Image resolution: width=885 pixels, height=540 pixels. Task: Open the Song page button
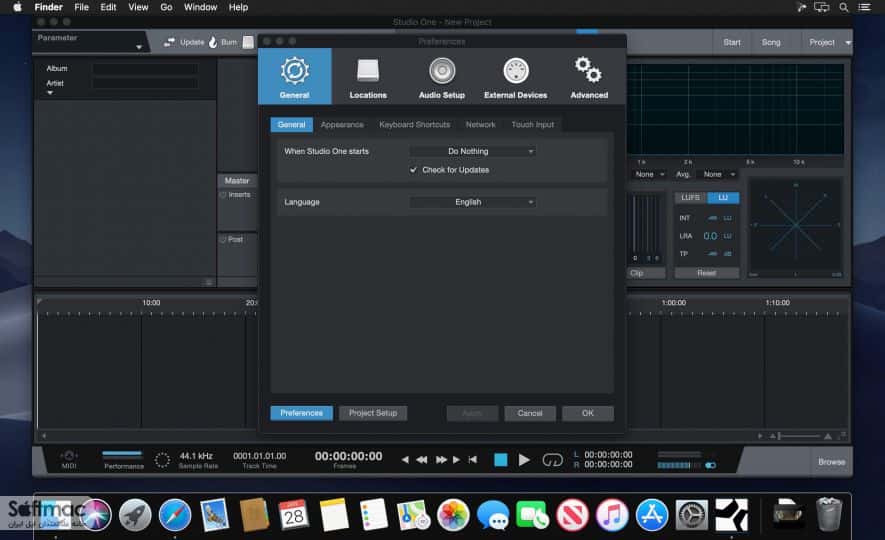(771, 42)
